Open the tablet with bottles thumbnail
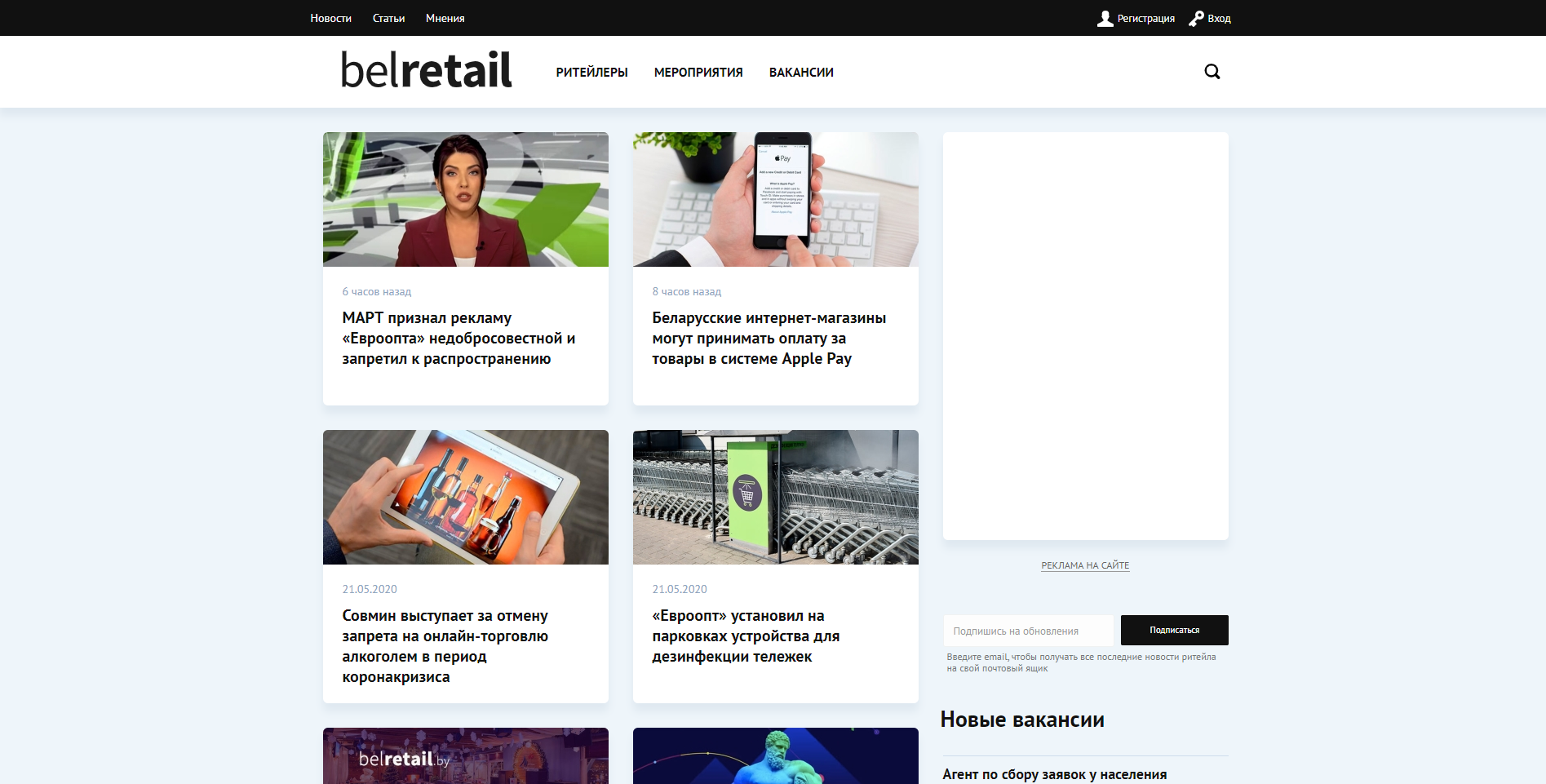Image resolution: width=1546 pixels, height=784 pixels. click(466, 497)
